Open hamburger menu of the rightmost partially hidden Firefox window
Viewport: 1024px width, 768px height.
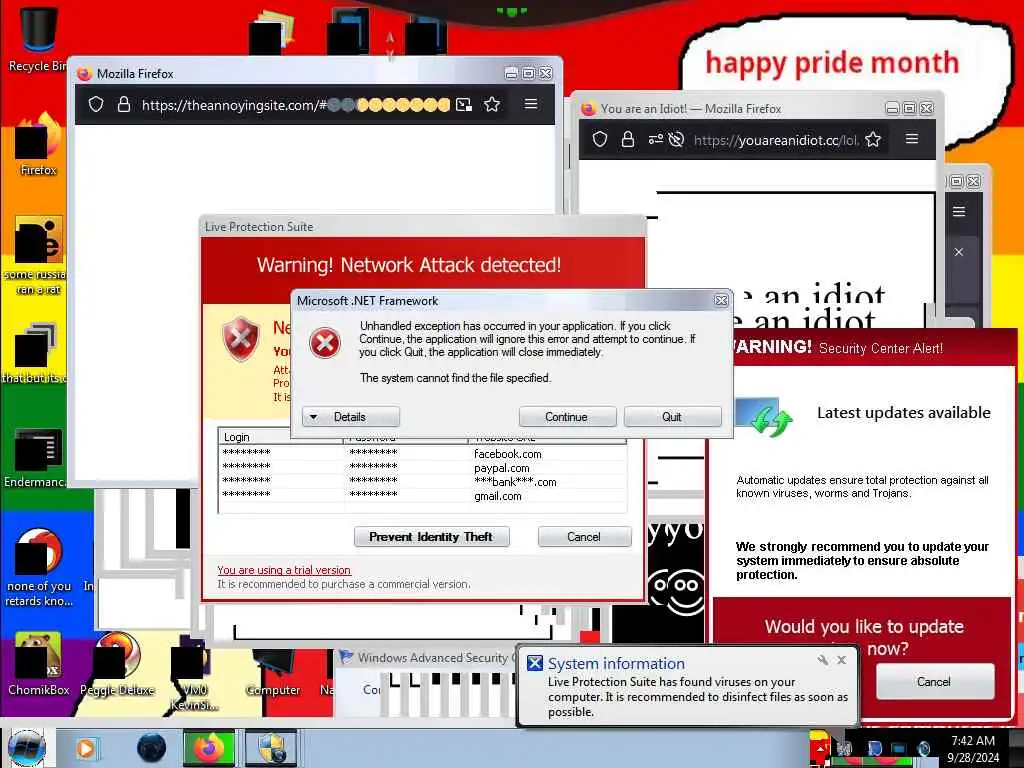coord(959,212)
